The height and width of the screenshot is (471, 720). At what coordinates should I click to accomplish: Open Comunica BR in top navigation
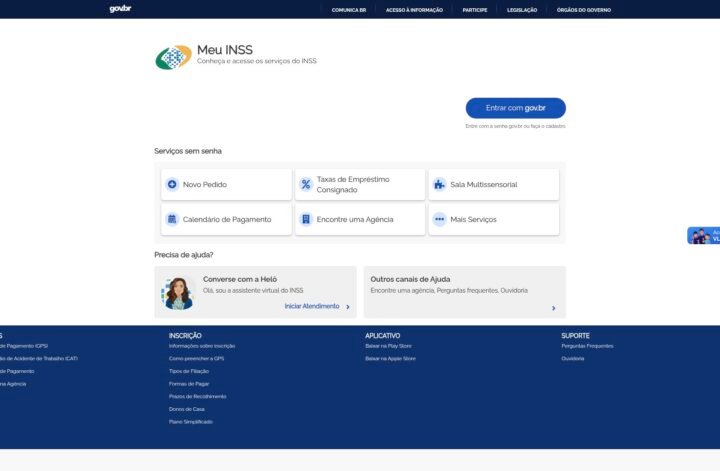point(347,10)
